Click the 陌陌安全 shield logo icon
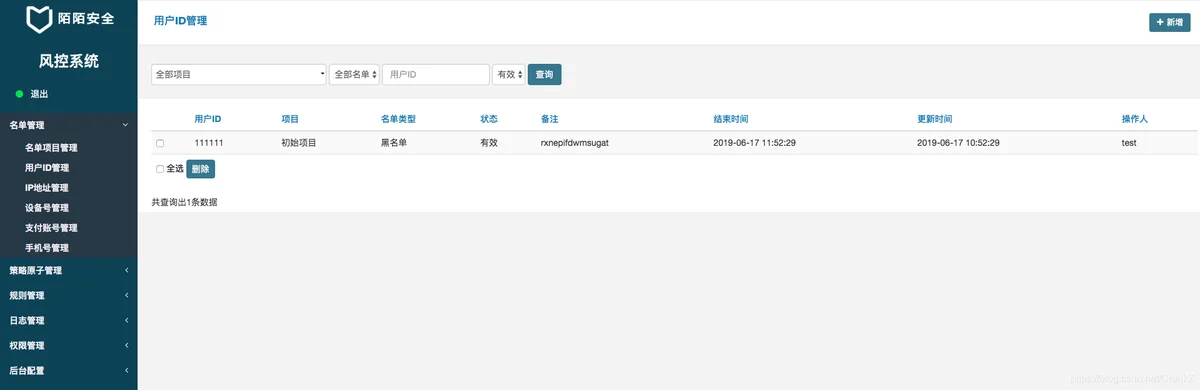 (39, 18)
